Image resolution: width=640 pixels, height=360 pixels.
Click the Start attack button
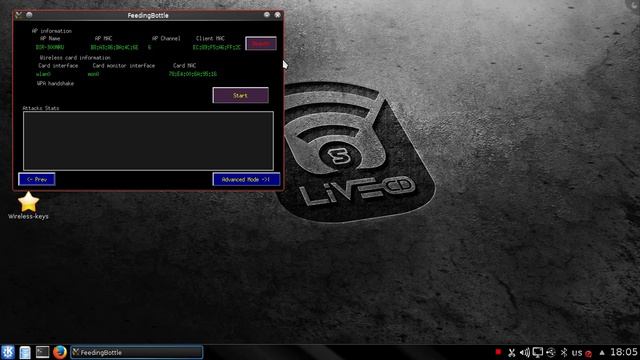[240, 95]
